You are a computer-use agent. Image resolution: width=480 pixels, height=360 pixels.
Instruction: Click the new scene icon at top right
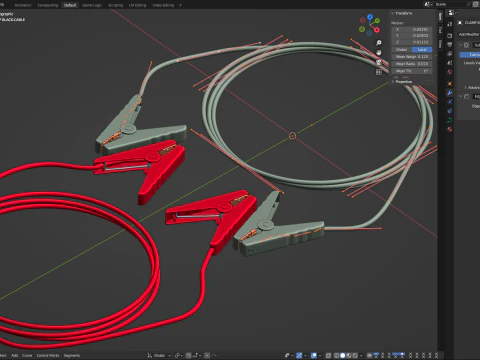coord(476,4)
